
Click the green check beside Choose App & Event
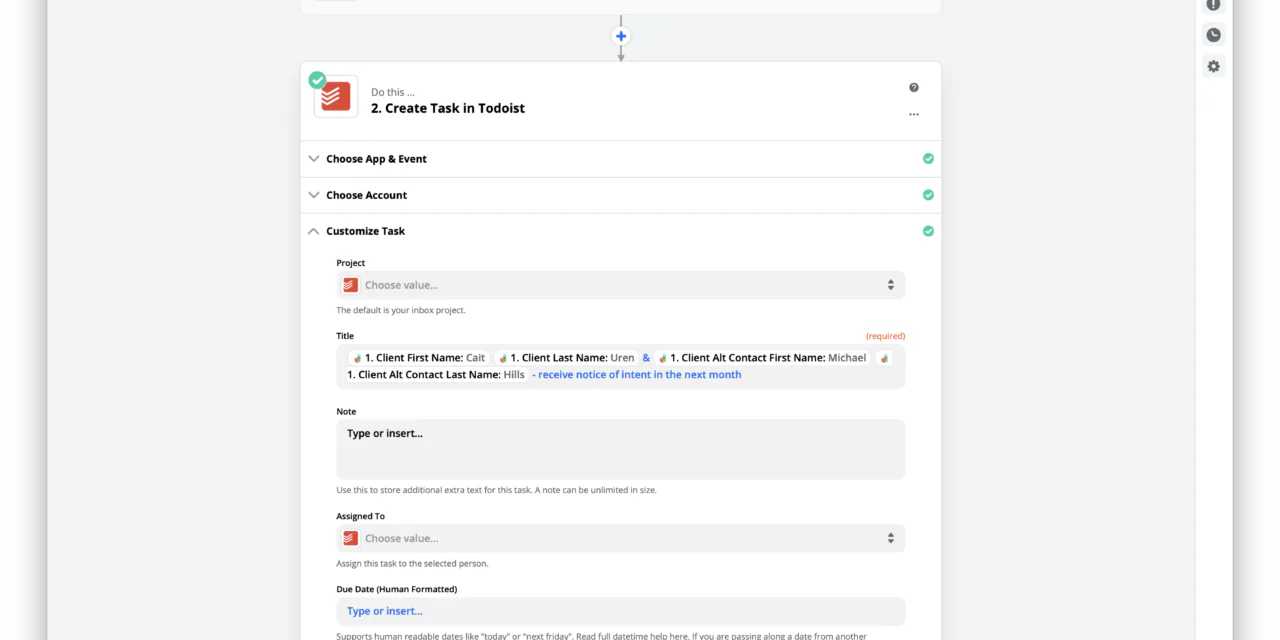928,159
